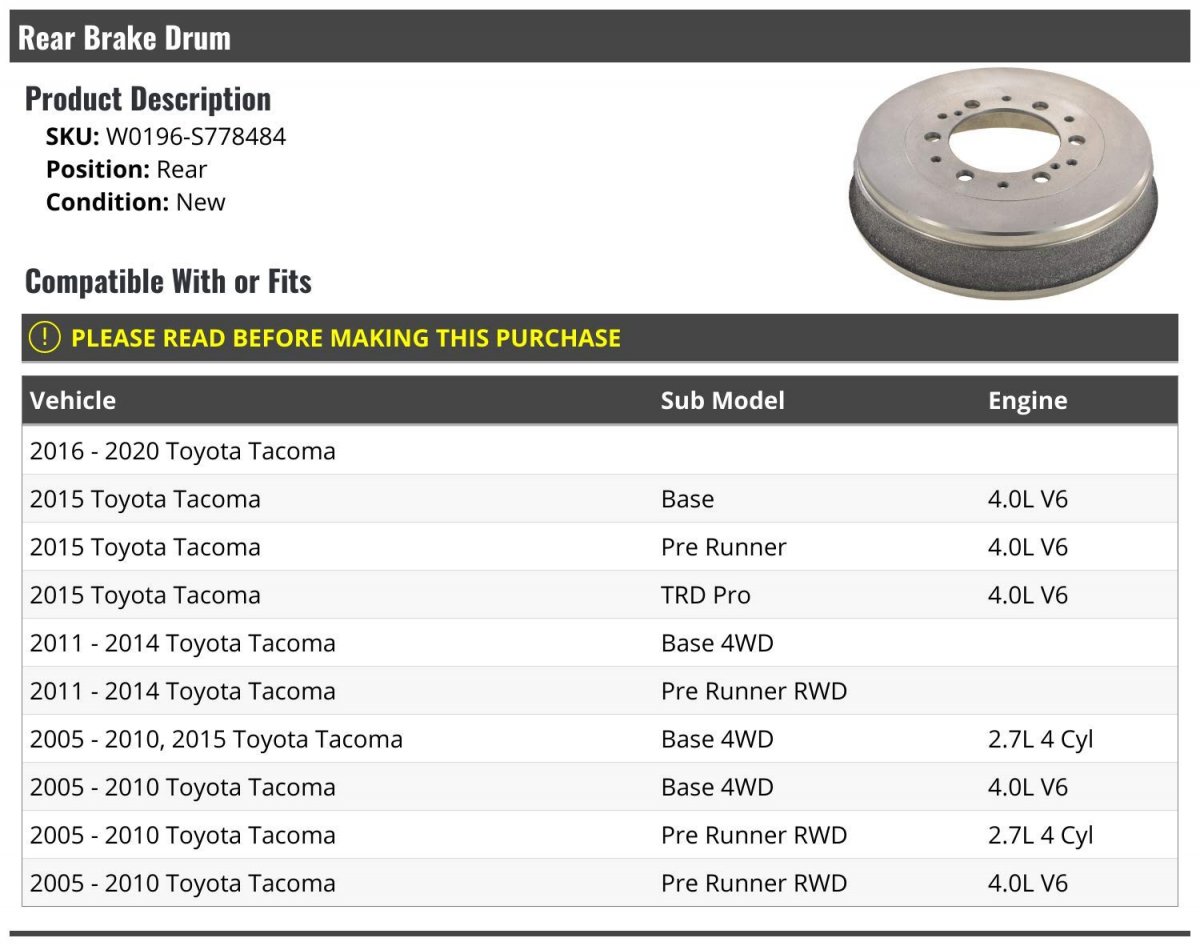This screenshot has width=1200, height=946.
Task: Select the 2011 - 2014 Tacoma Base 4WD row
Action: click(x=600, y=643)
